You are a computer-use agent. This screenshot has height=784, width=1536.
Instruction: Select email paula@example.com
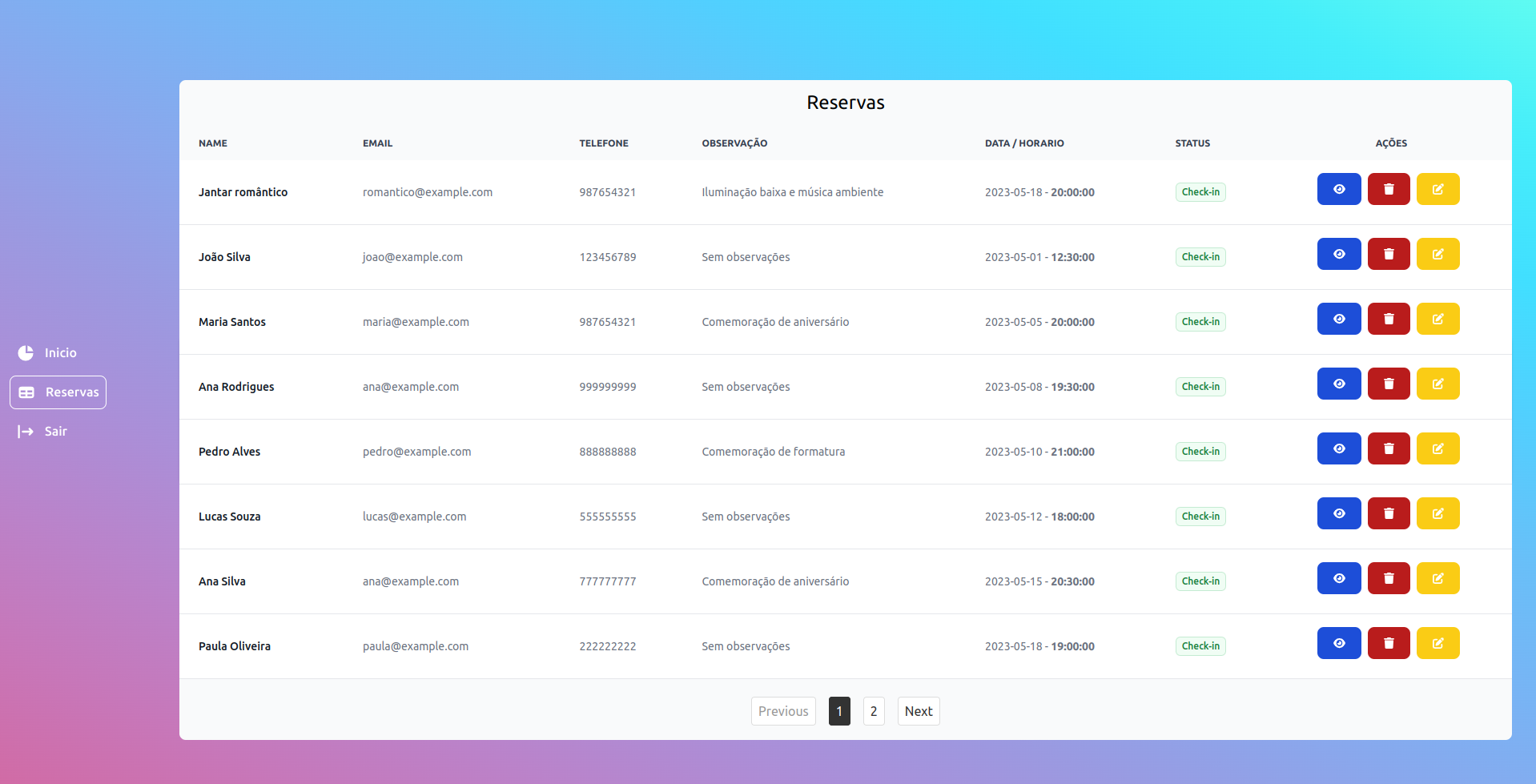[416, 646]
